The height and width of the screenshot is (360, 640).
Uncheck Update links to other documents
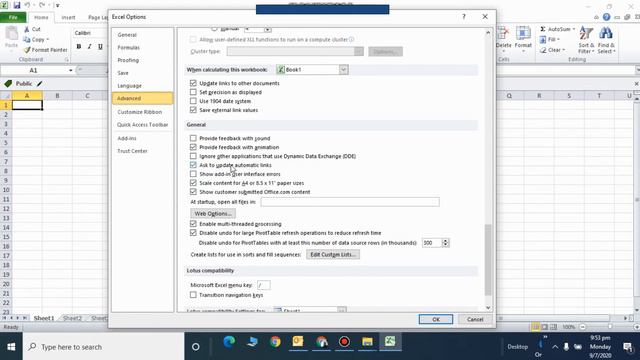pyautogui.click(x=193, y=83)
